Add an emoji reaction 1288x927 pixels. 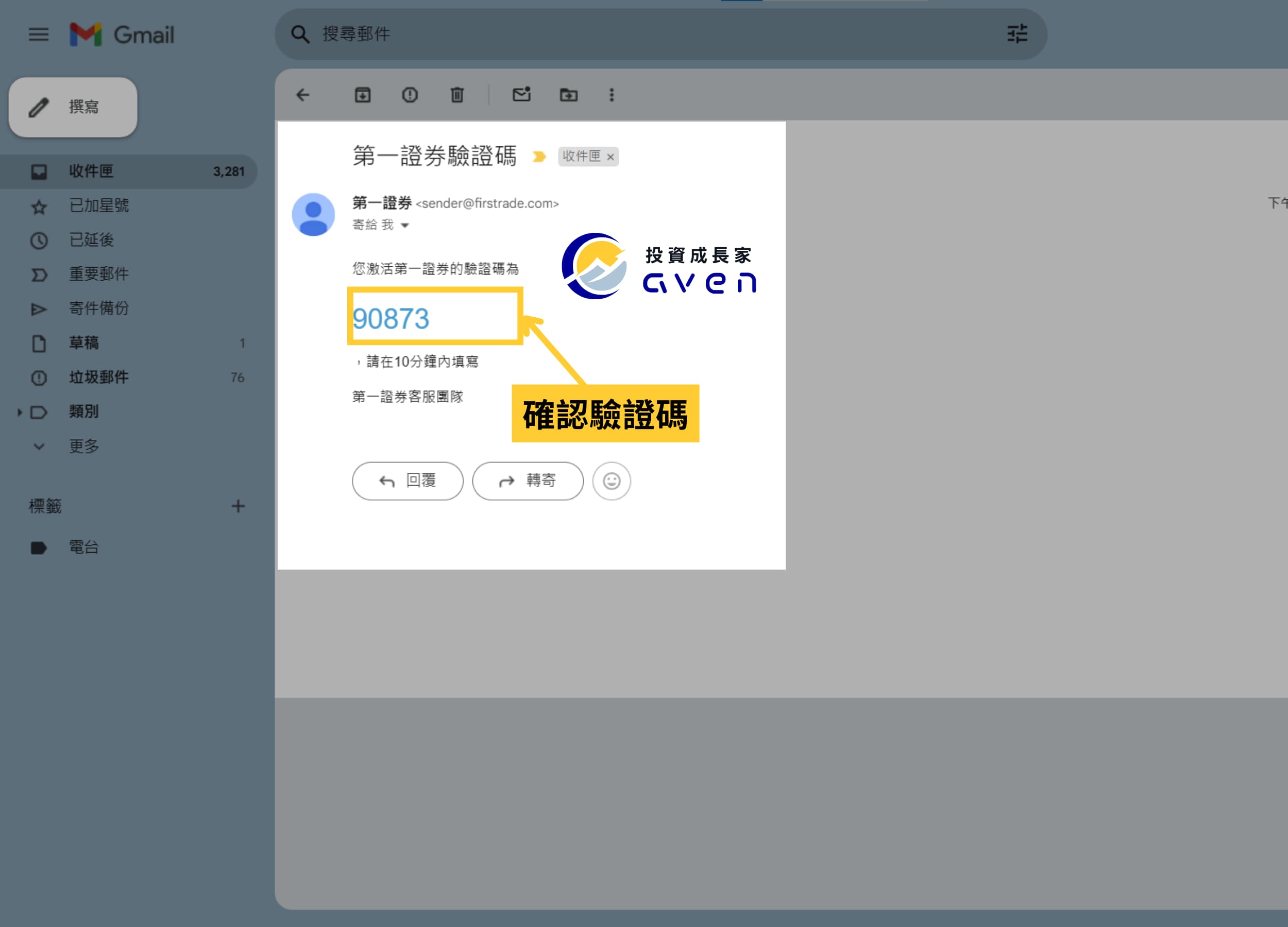coord(612,481)
